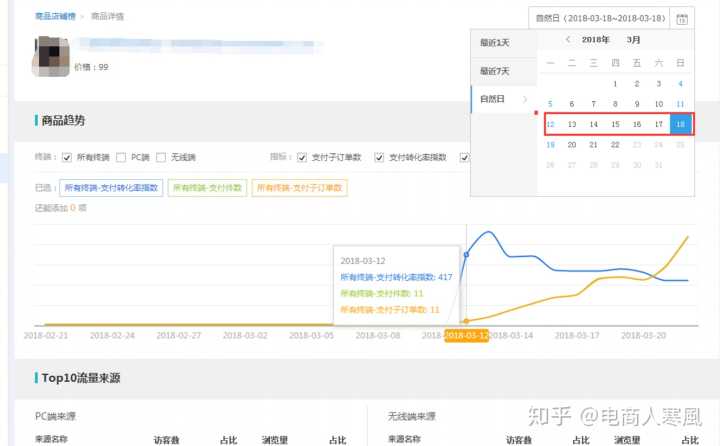Go to previous month in calendar
This screenshot has height=446, width=720.
tap(568, 40)
